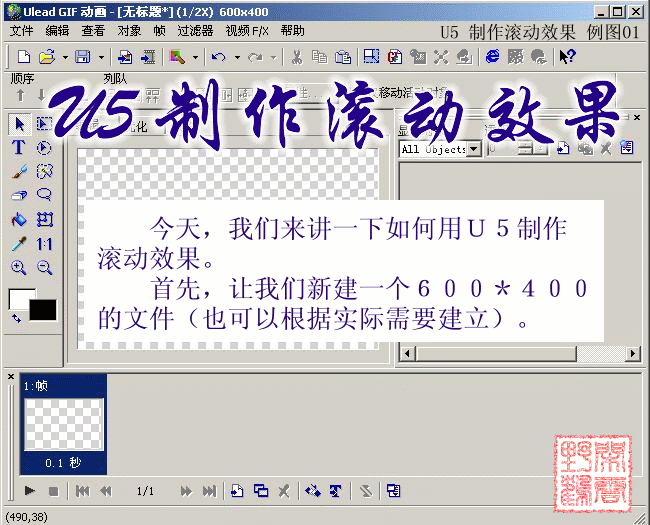Click left arrow of object panel scrollbar

click(407, 354)
